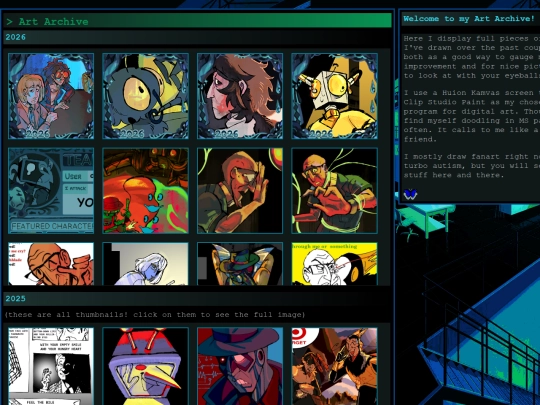Click the paragraph about drawing fanart

(x=471, y=166)
